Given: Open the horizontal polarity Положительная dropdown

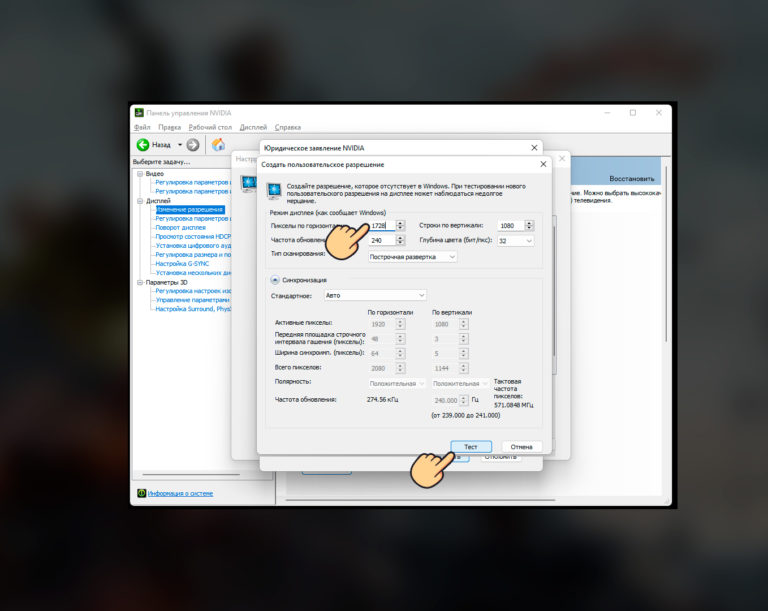Looking at the screenshot, I should pos(397,384).
